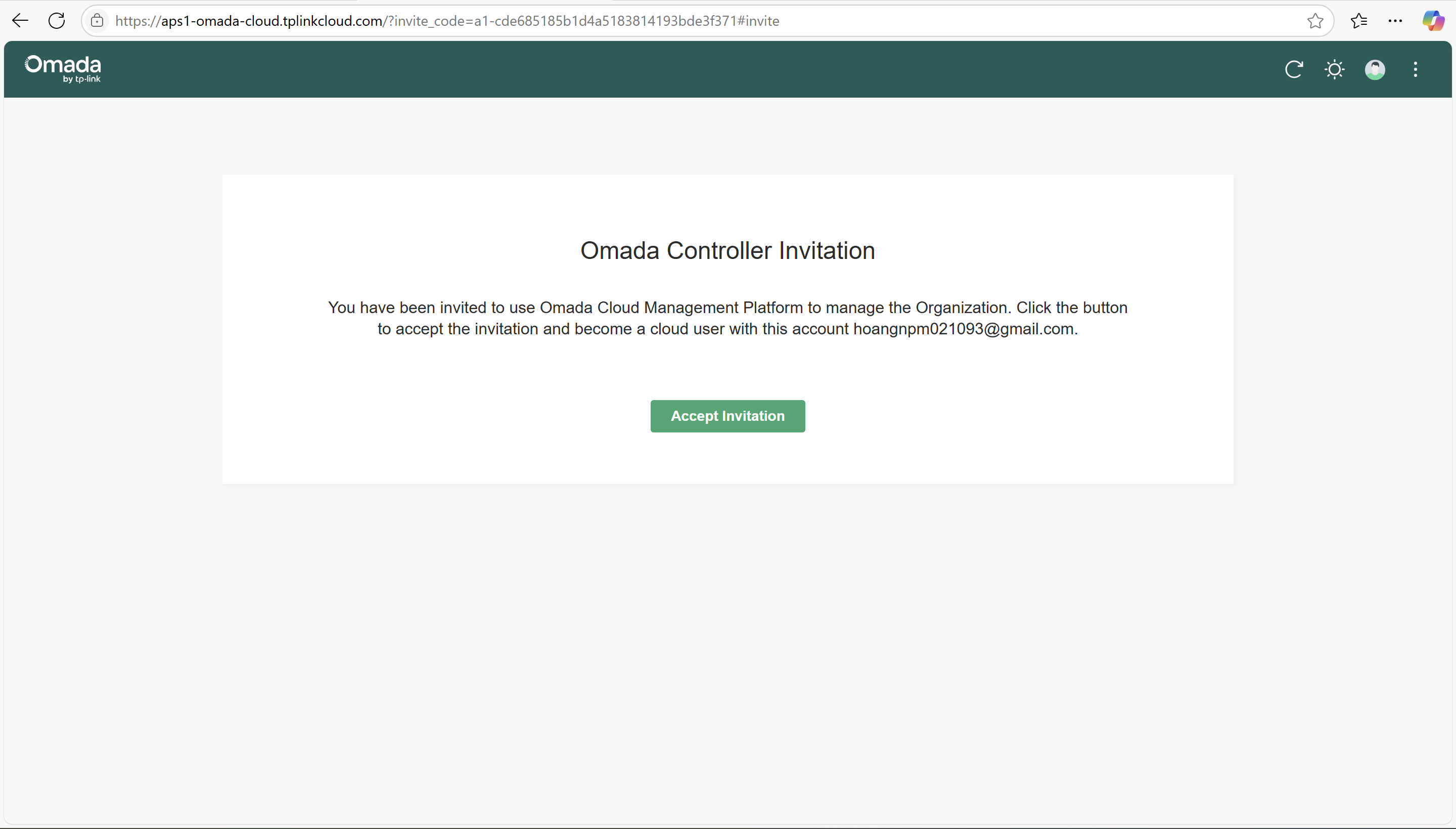Viewport: 1456px width, 829px height.
Task: Refresh Omada data with header refresh icon
Action: coord(1294,69)
